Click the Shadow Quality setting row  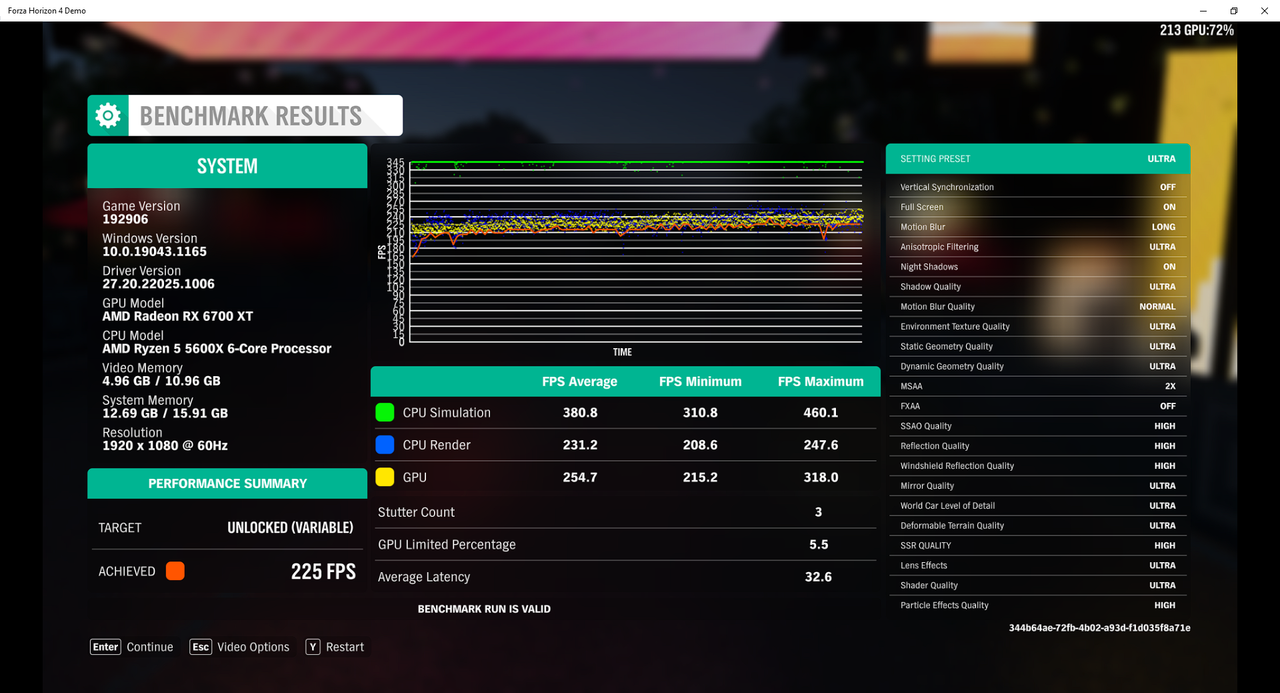(1038, 287)
